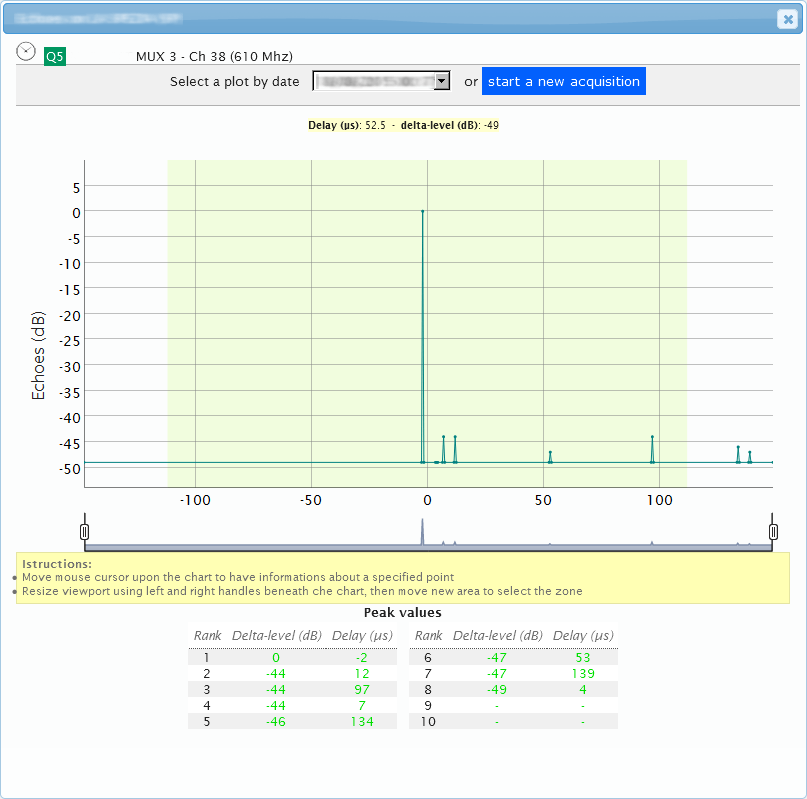This screenshot has height=799, width=807.
Task: Click the -100 label on the delay axis
Action: coord(195,500)
